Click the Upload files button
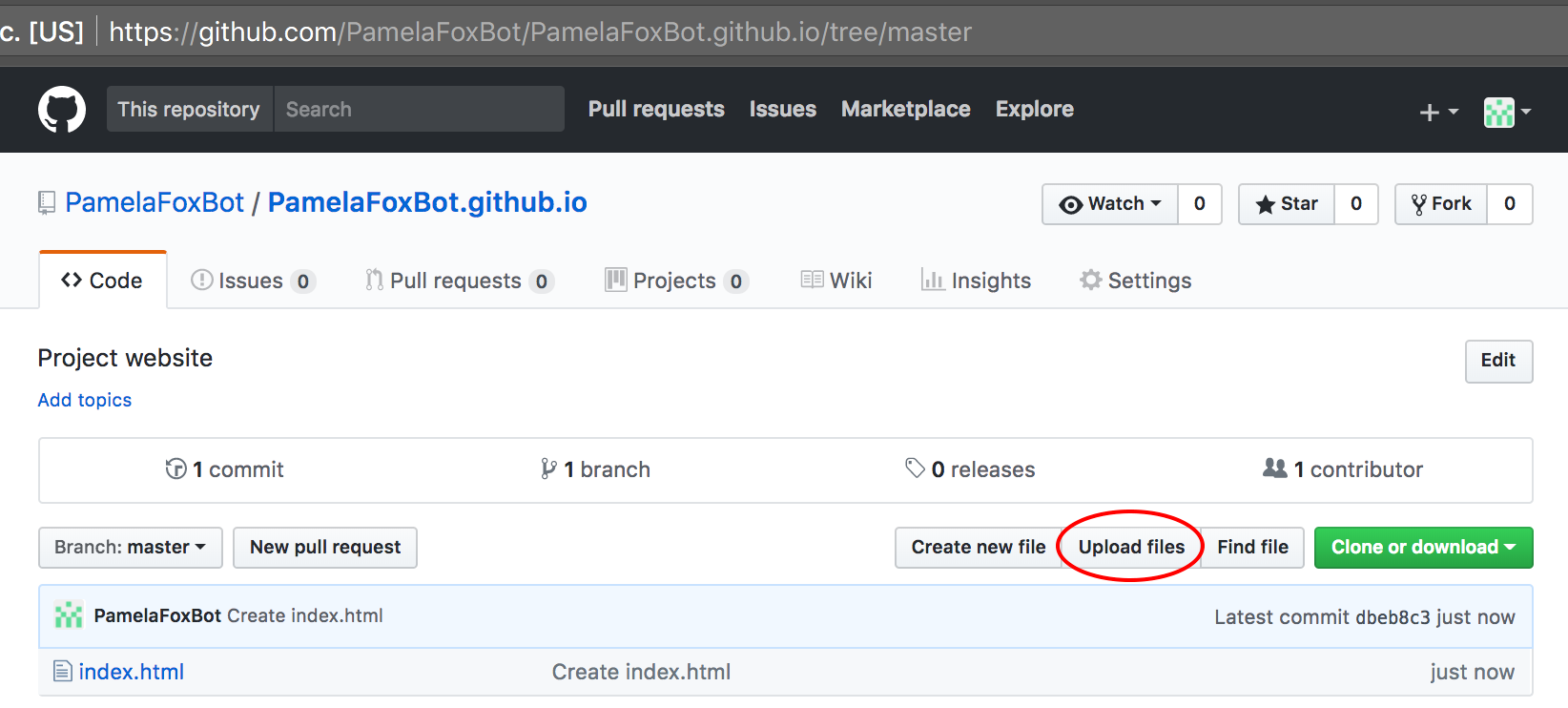Viewport: 1568px width, 708px height. coord(1131,548)
